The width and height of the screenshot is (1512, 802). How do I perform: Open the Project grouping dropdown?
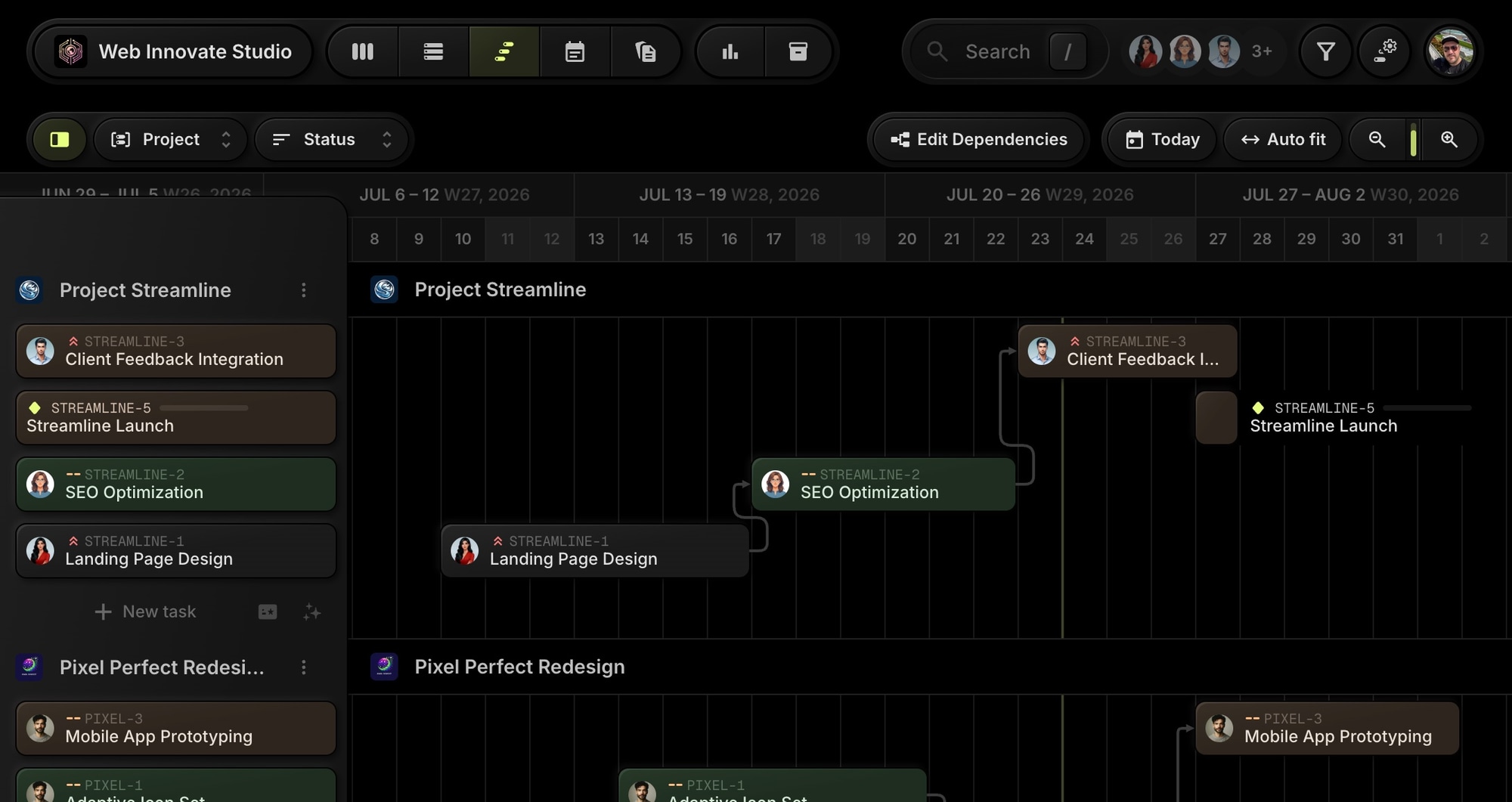pos(171,139)
